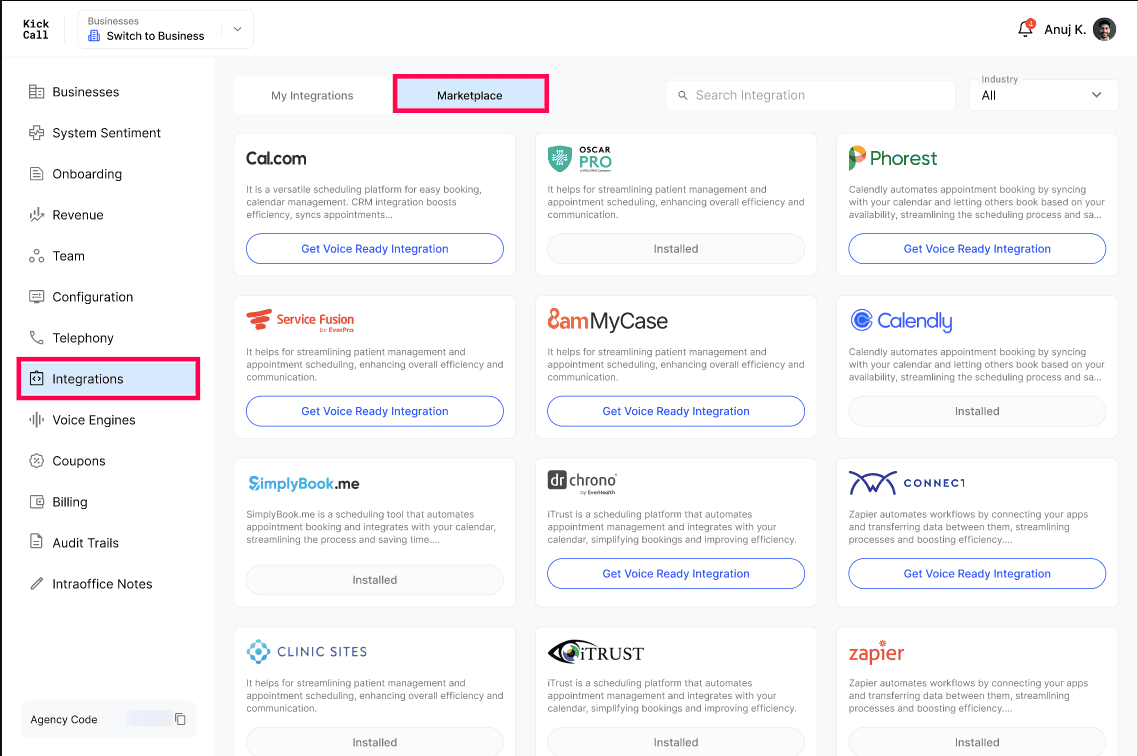The image size is (1138, 756).
Task: Click the Integrations icon in sidebar
Action: [36, 379]
